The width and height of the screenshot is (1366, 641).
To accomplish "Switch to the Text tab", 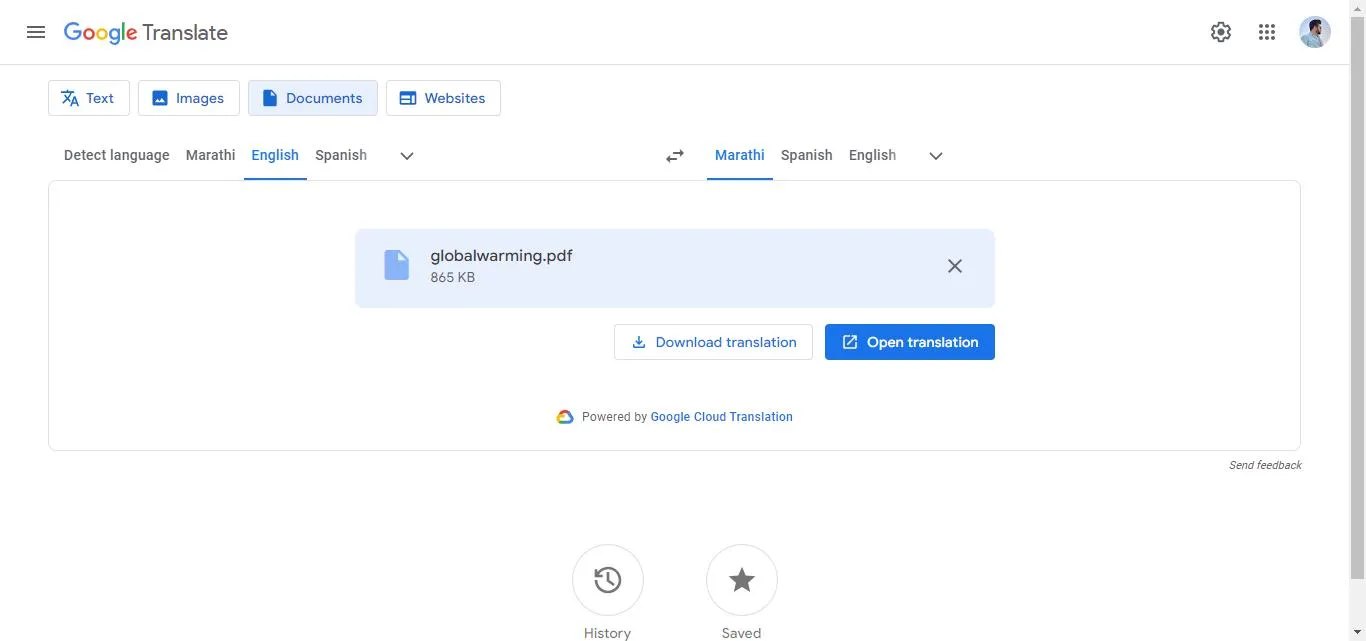I will (88, 97).
